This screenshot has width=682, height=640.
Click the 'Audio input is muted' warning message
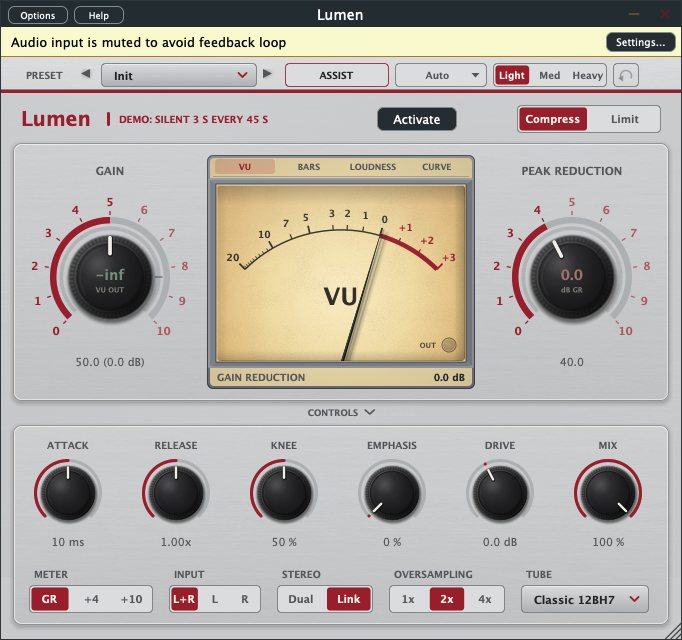pos(148,42)
